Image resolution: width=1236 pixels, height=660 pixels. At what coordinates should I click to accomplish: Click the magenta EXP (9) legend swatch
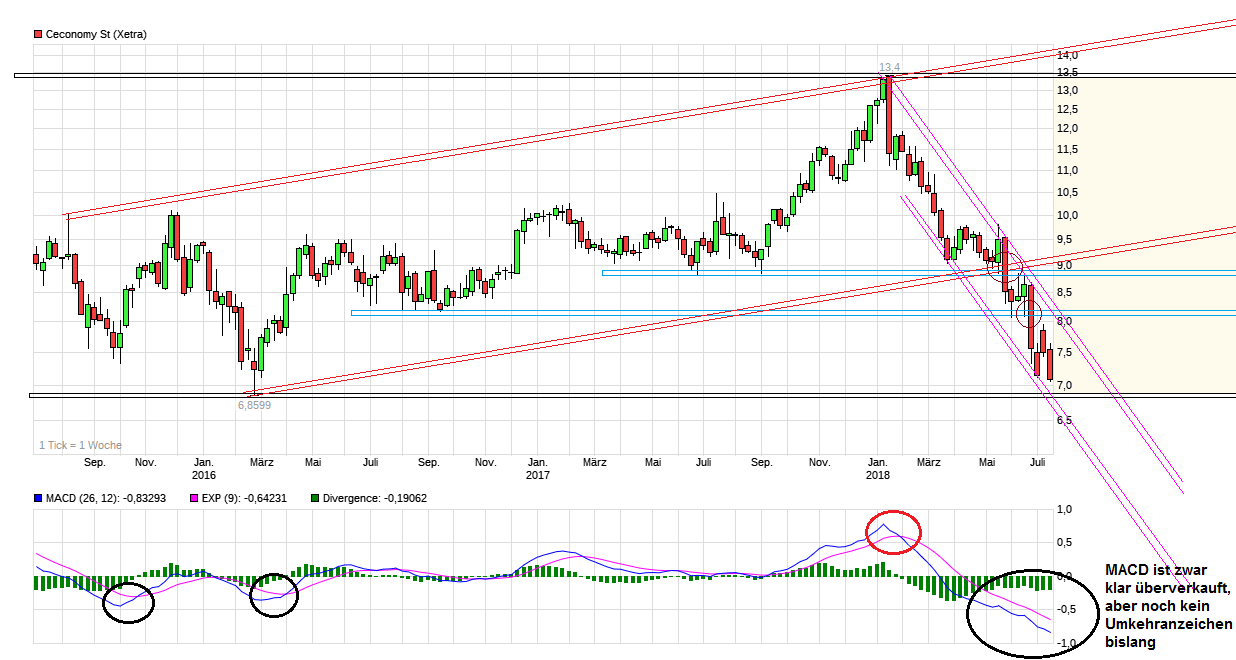coord(194,497)
